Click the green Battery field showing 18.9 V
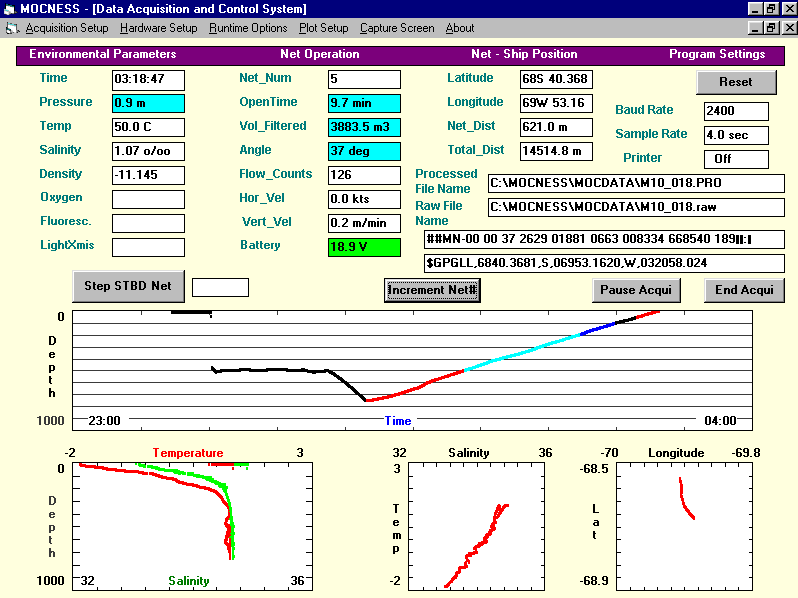This screenshot has width=798, height=598. [x=364, y=247]
